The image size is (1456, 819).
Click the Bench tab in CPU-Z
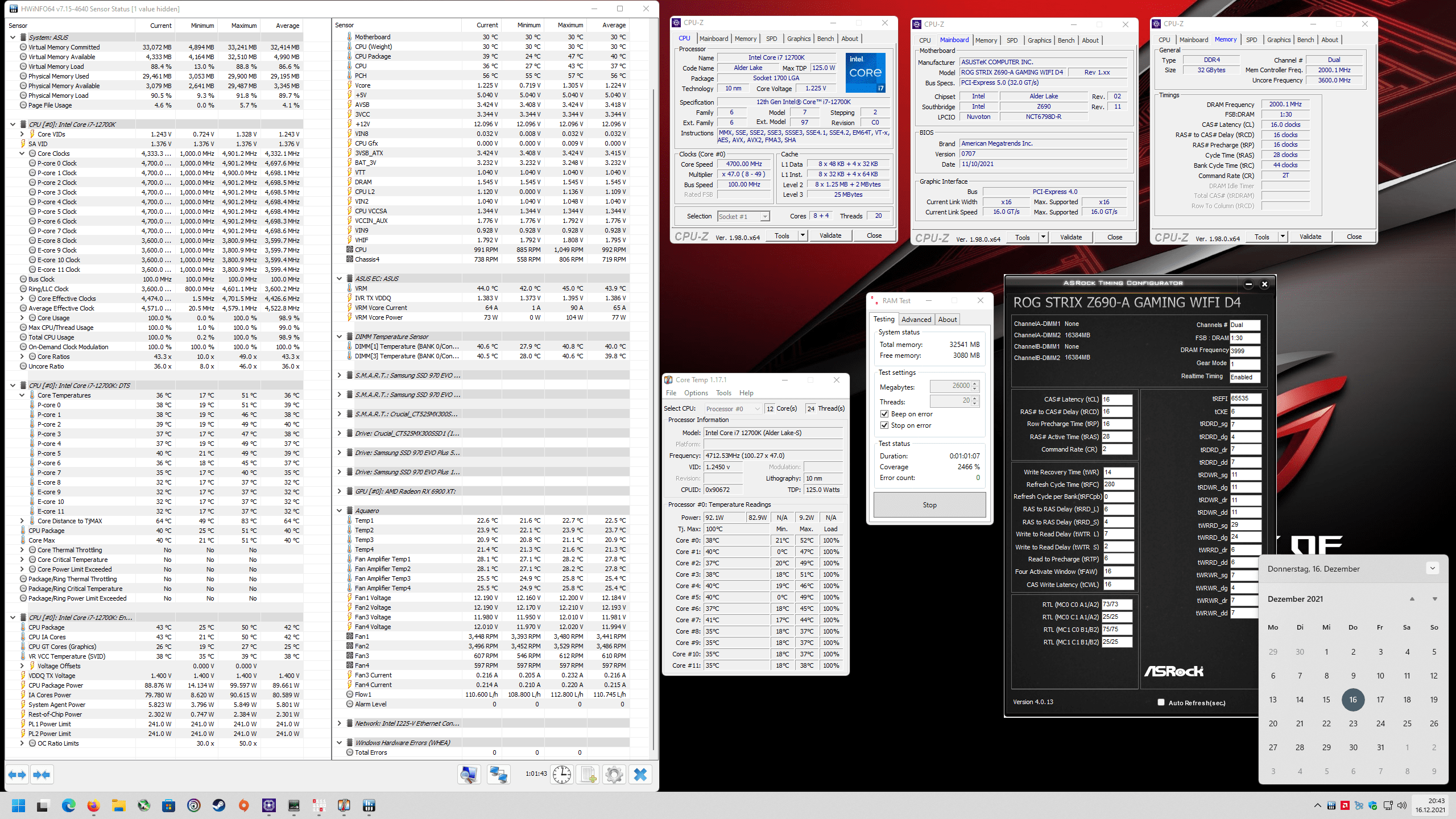click(x=832, y=40)
